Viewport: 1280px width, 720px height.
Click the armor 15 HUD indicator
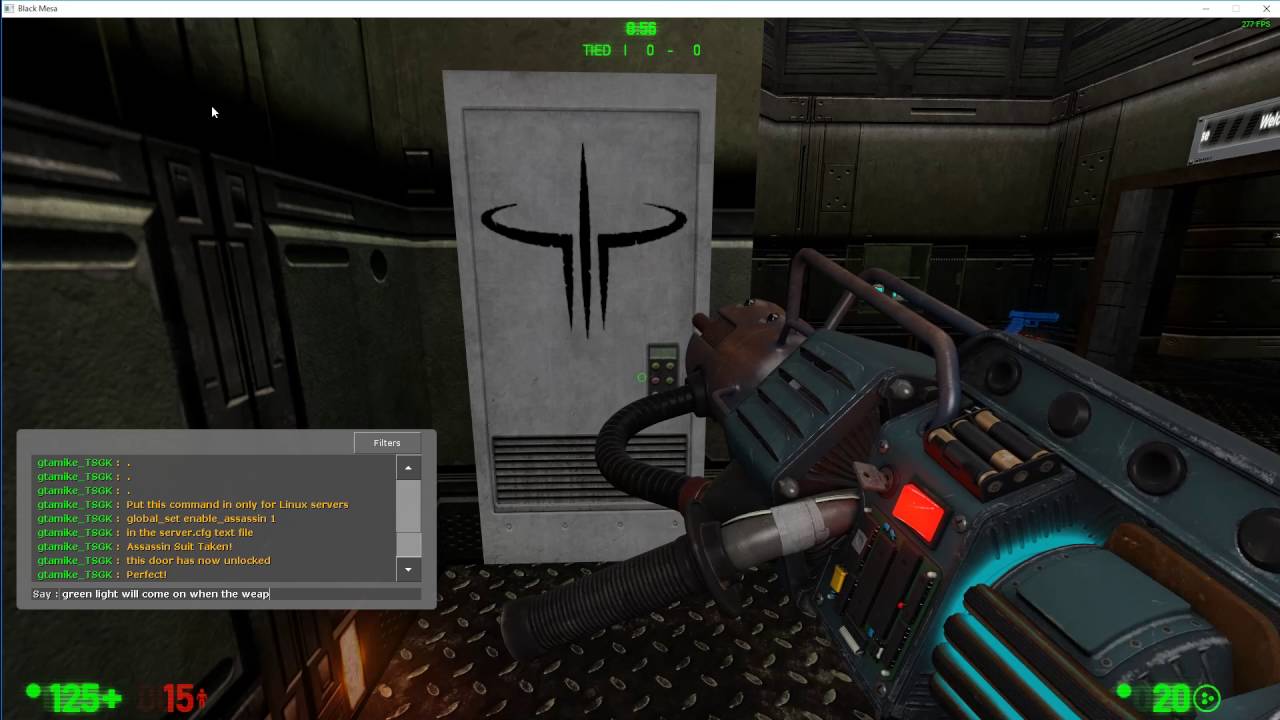[x=174, y=696]
